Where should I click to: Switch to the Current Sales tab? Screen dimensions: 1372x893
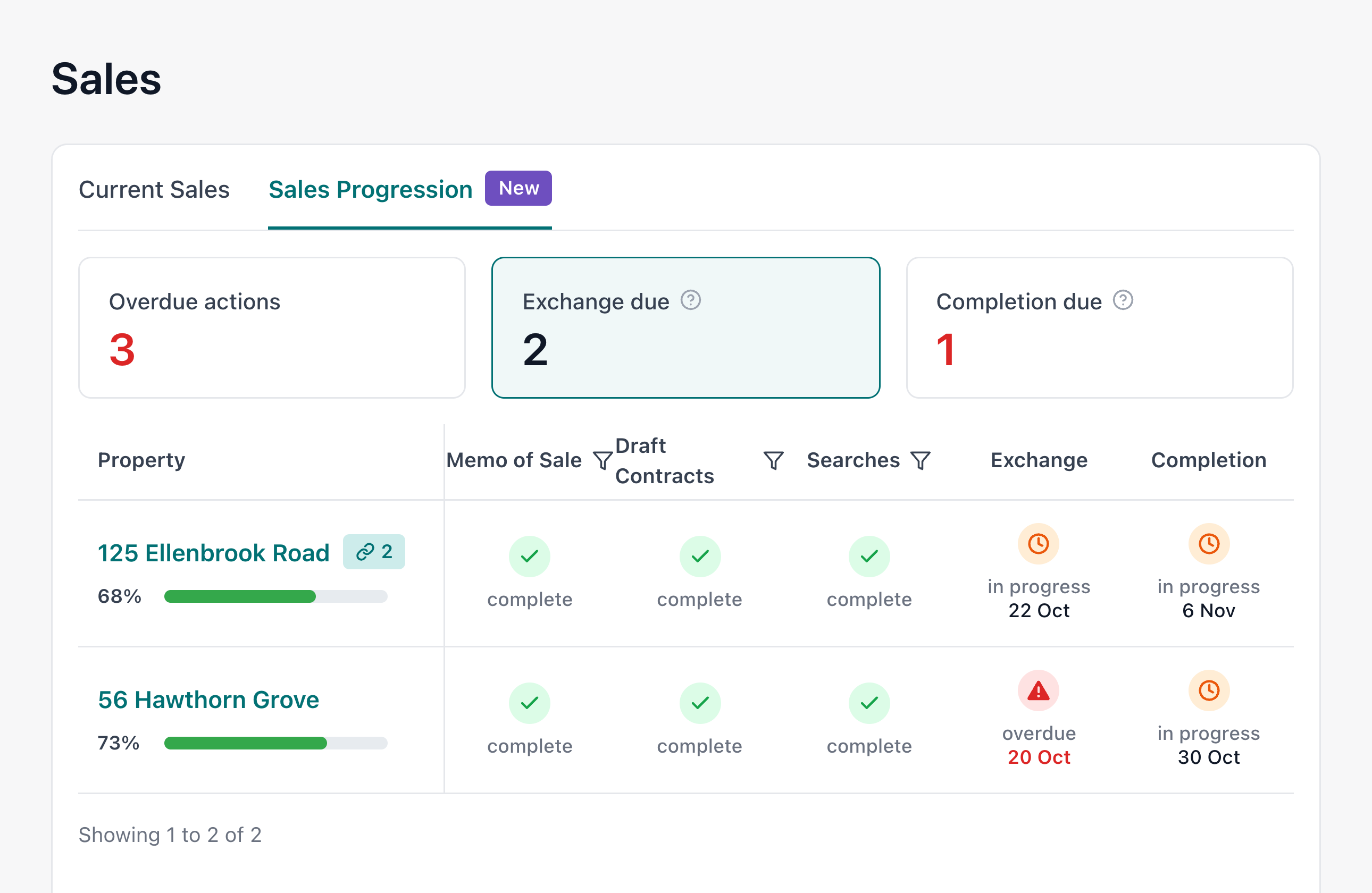(x=154, y=190)
